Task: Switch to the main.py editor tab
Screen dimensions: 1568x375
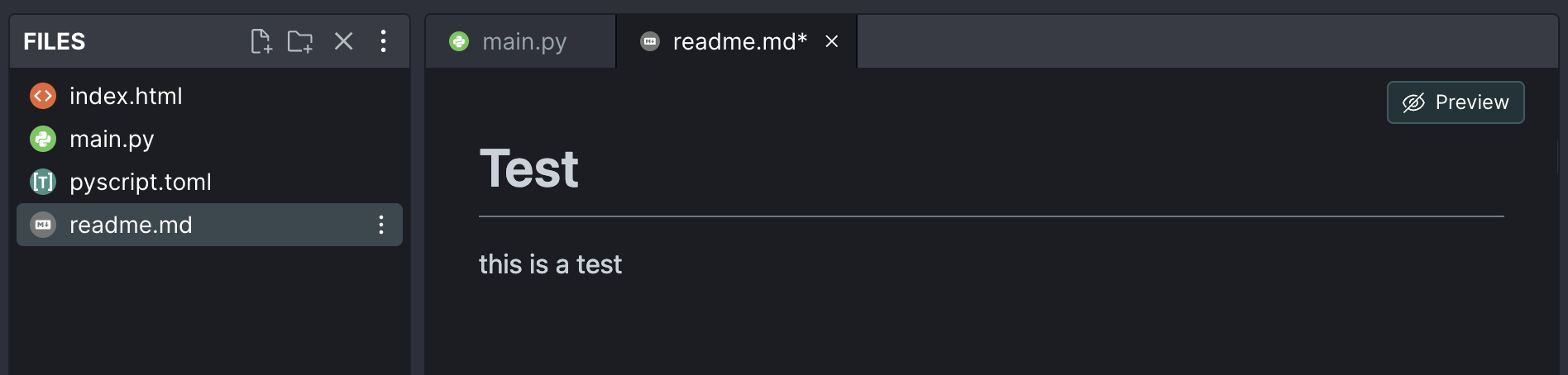Action: pyautogui.click(x=524, y=41)
